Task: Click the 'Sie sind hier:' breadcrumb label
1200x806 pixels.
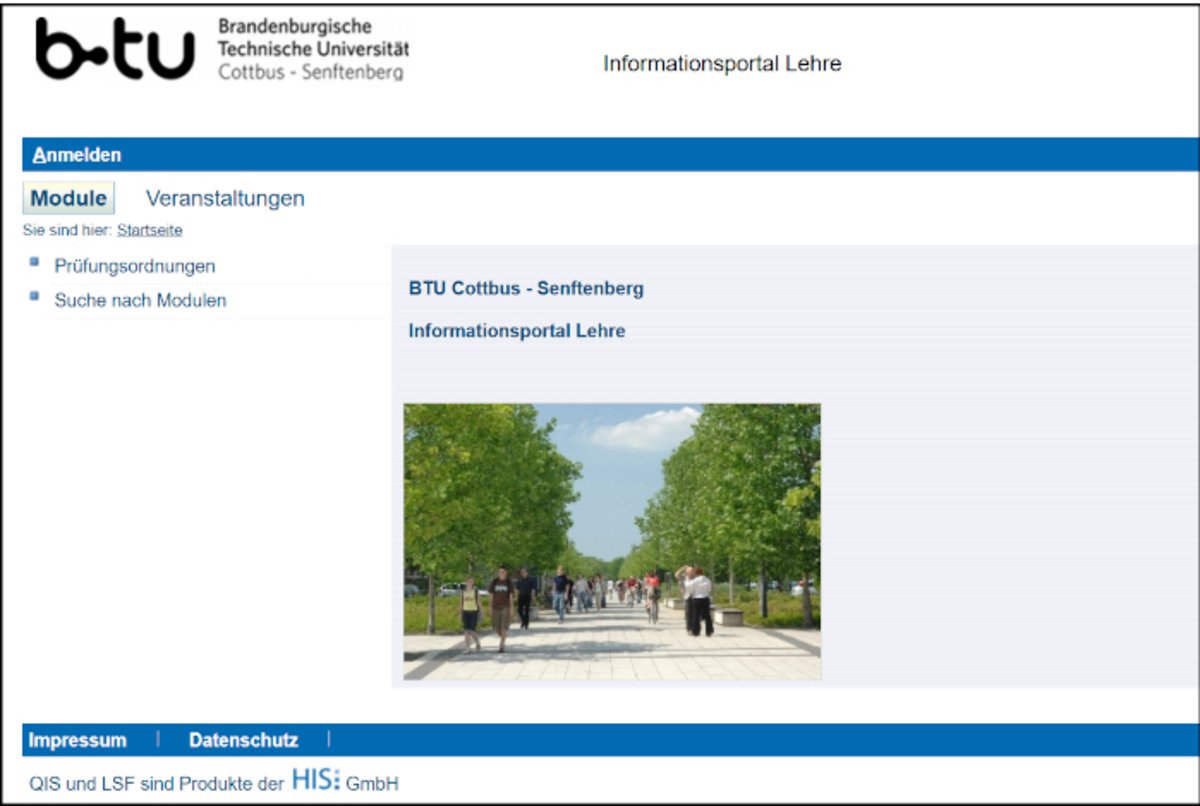Action: pyautogui.click(x=67, y=230)
